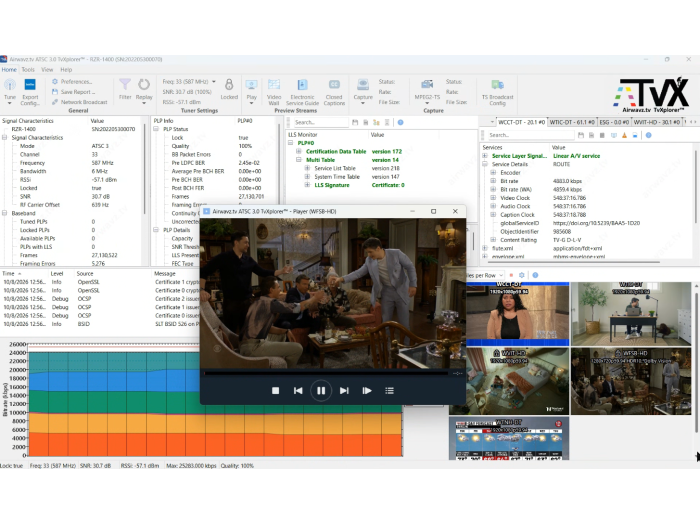
Task: Skip to previous in the Player
Action: click(x=298, y=391)
